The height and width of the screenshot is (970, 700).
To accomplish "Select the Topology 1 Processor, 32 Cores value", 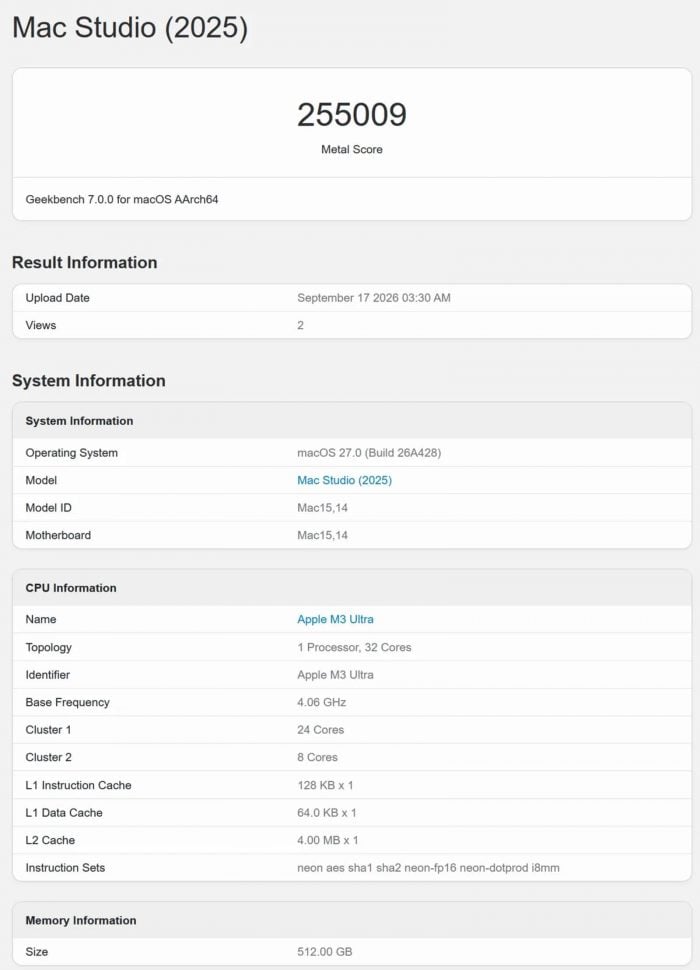I will (354, 647).
